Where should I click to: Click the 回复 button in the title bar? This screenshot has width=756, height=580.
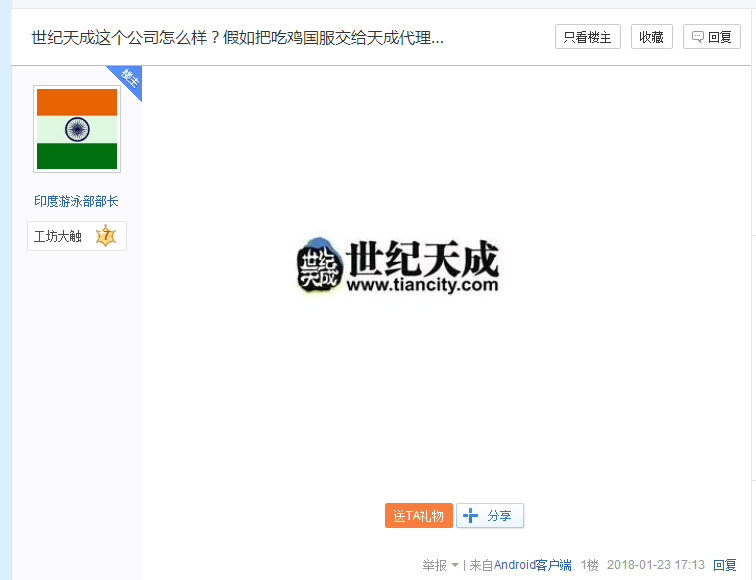(x=712, y=37)
